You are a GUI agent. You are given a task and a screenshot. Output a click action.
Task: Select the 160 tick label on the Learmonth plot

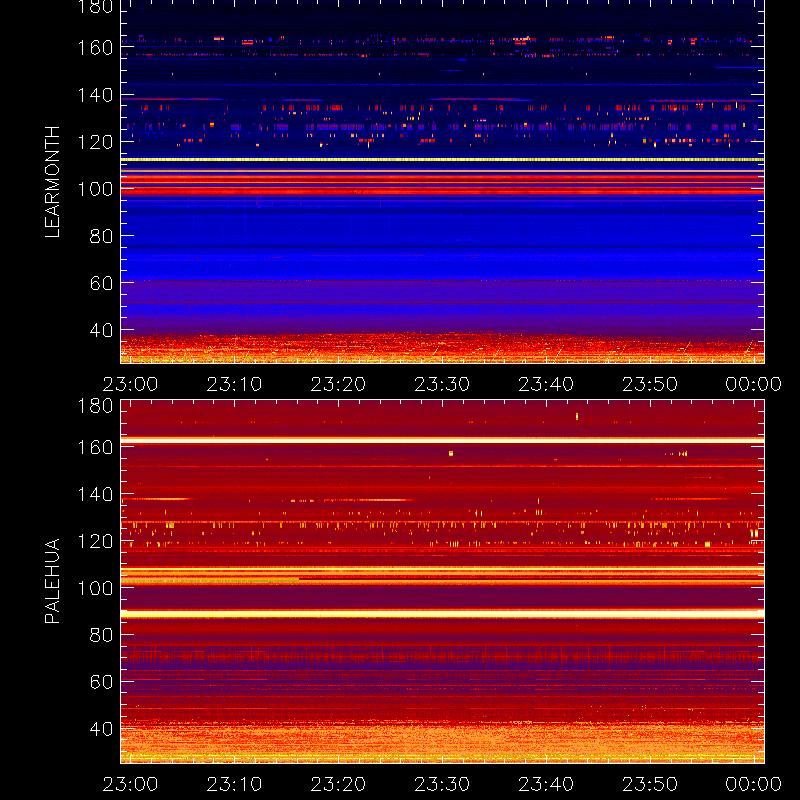tap(95, 48)
